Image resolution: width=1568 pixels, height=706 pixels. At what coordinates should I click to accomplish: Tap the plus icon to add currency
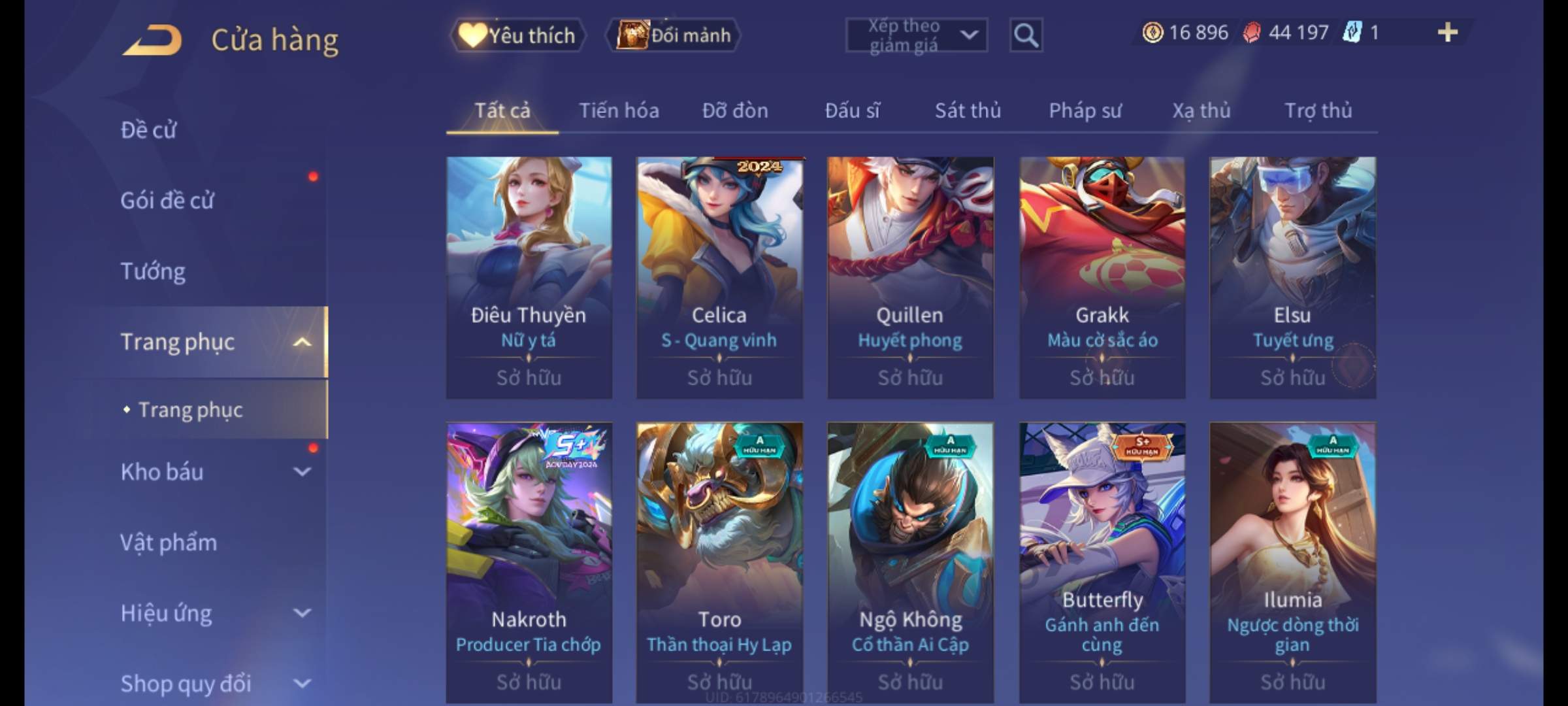[x=1448, y=32]
